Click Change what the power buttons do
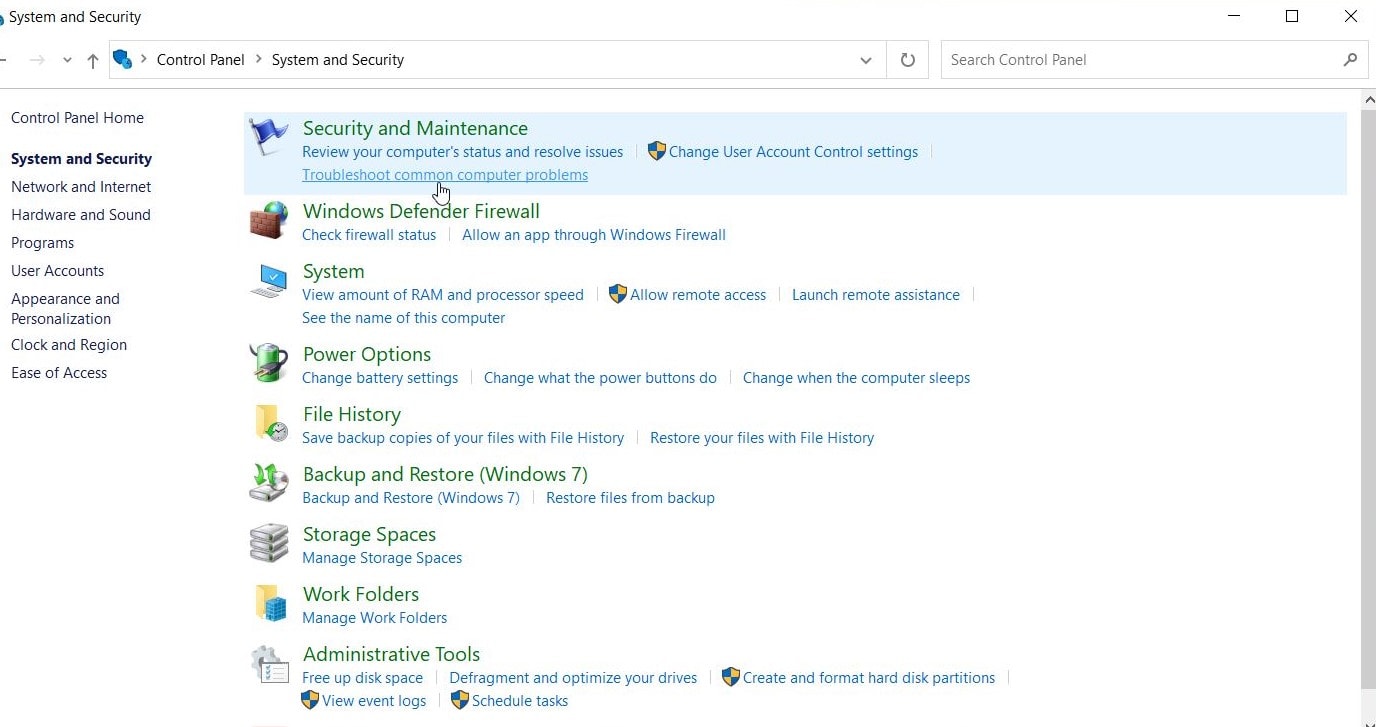The image size is (1376, 727). point(600,378)
